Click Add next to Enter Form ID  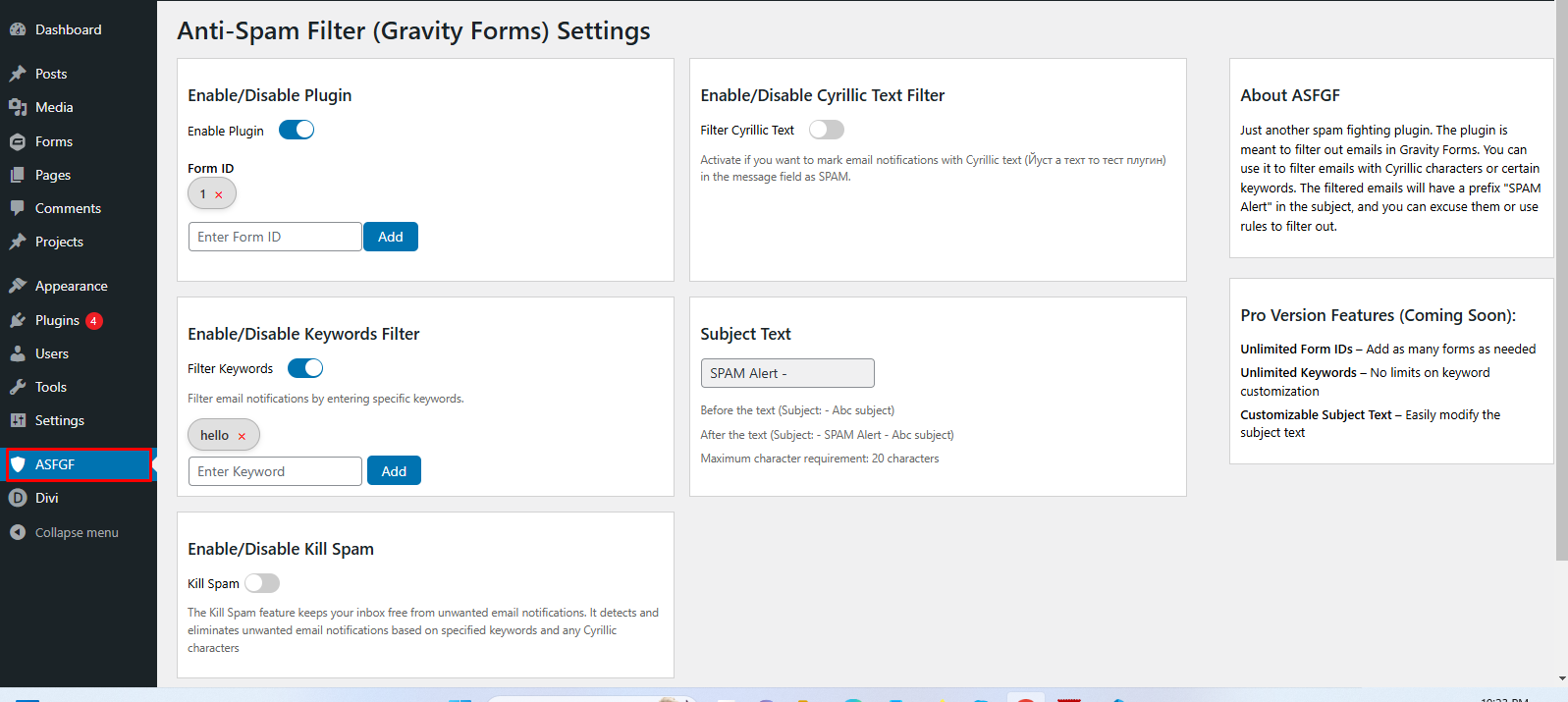[391, 237]
